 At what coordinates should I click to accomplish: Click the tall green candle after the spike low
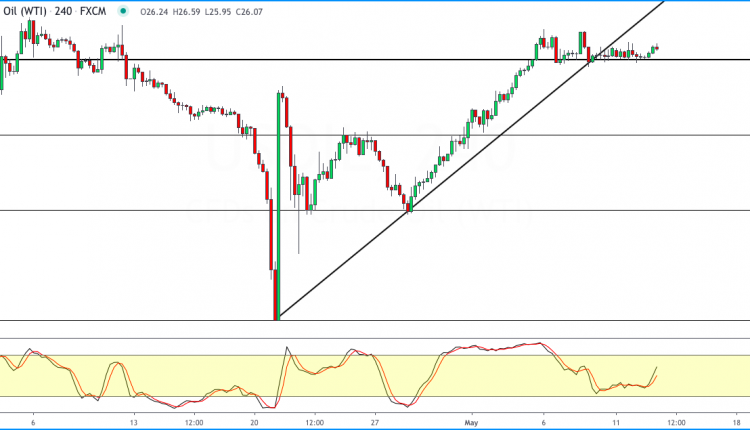(278, 206)
